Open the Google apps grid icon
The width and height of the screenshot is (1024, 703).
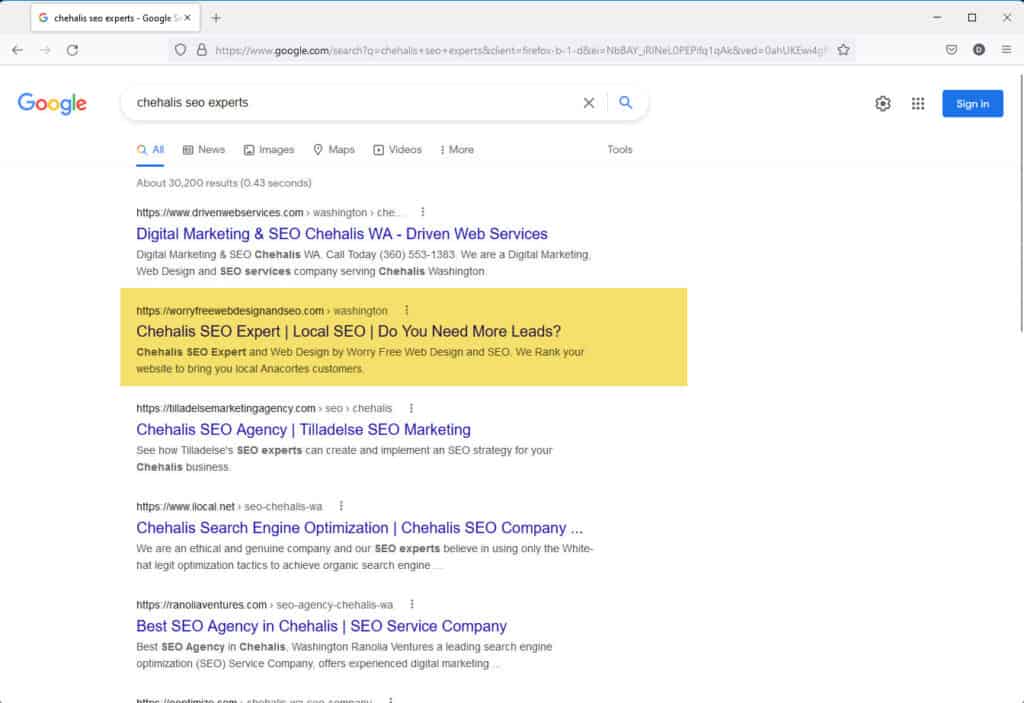pyautogui.click(x=918, y=103)
